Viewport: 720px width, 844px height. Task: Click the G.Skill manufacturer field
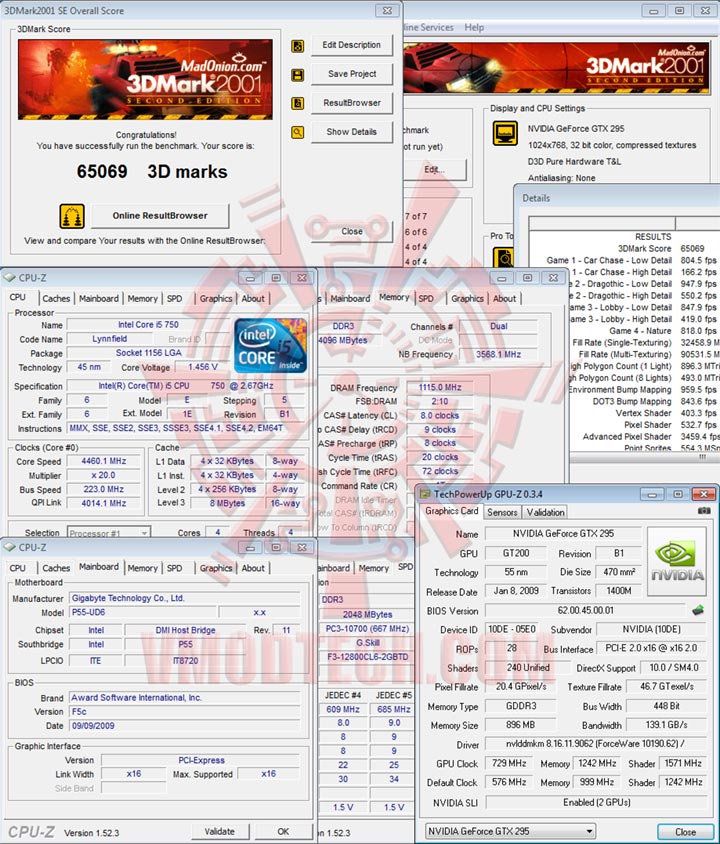(368, 643)
